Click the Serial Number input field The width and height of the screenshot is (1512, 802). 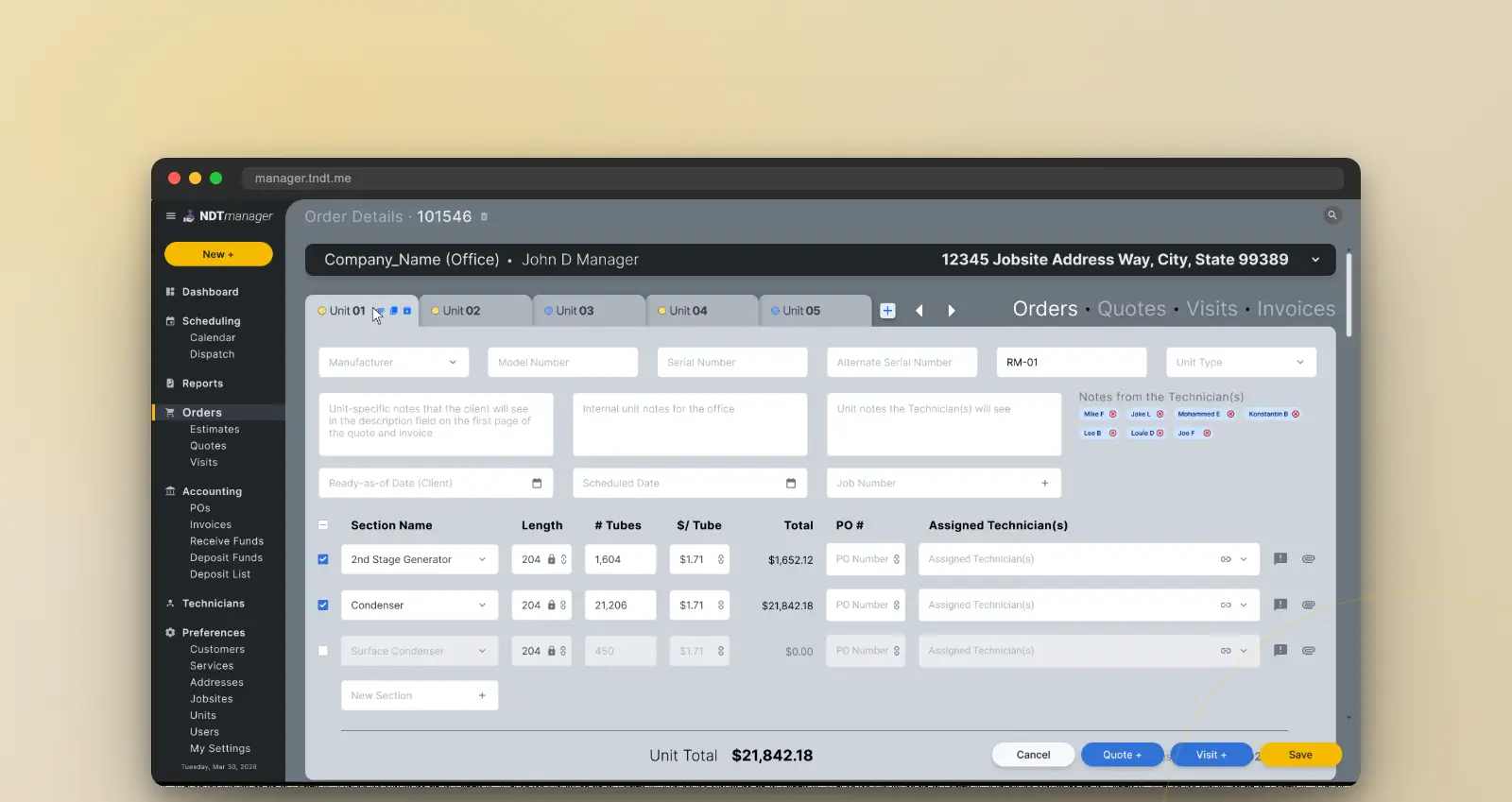pos(732,363)
